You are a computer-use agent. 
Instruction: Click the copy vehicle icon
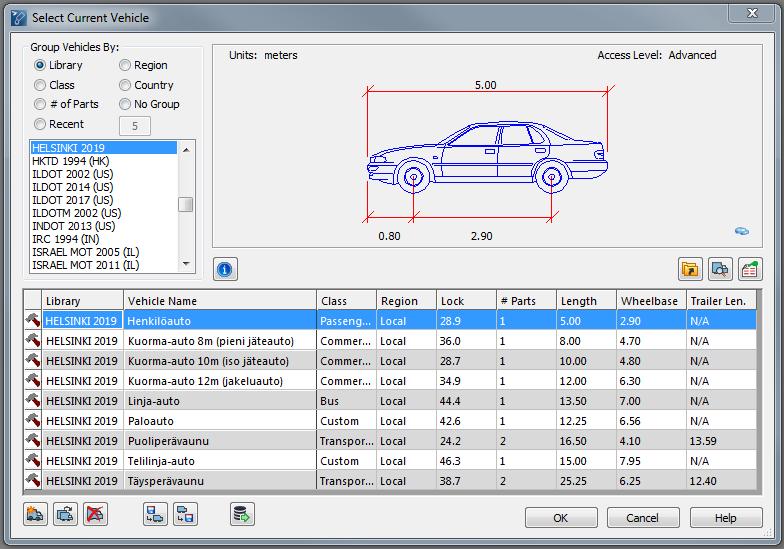(x=66, y=514)
